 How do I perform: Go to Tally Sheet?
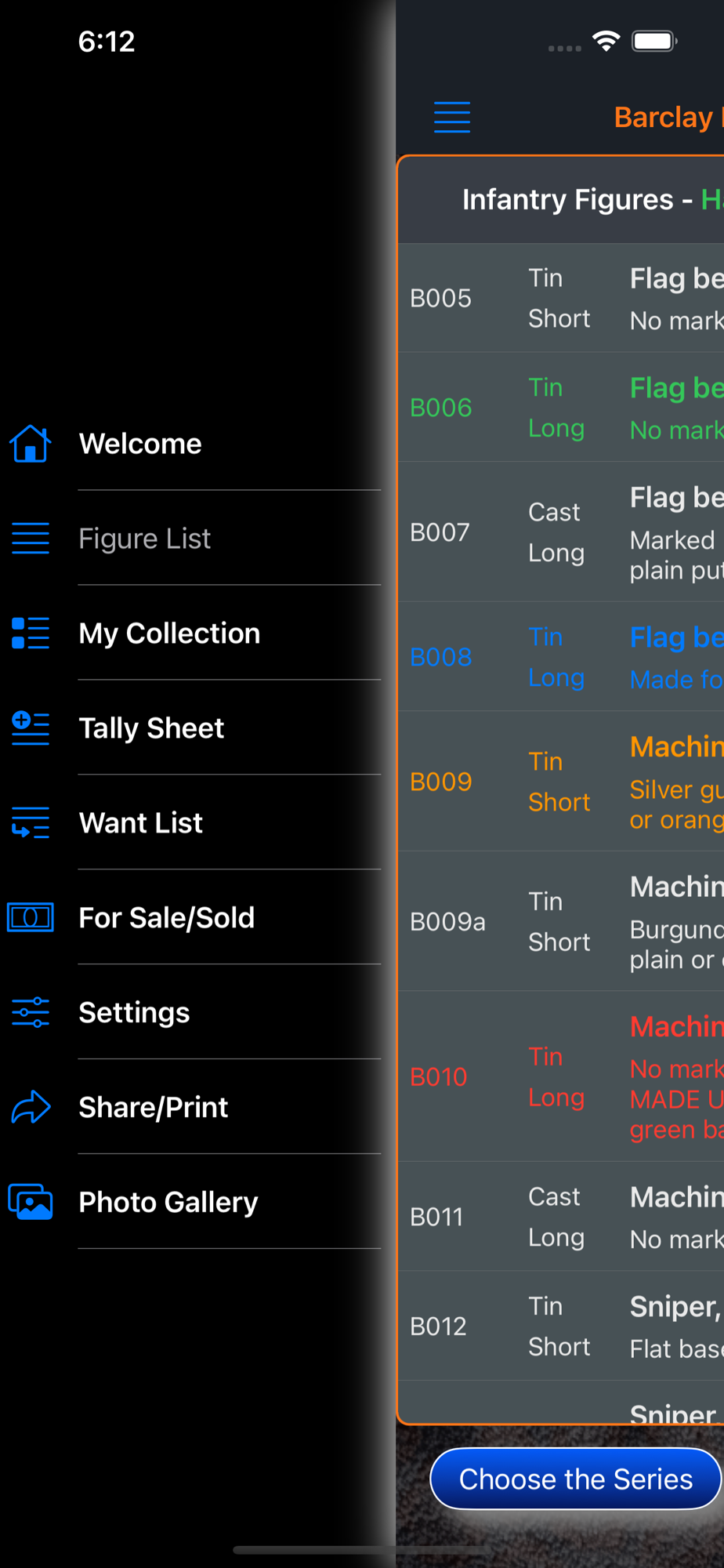(x=151, y=728)
